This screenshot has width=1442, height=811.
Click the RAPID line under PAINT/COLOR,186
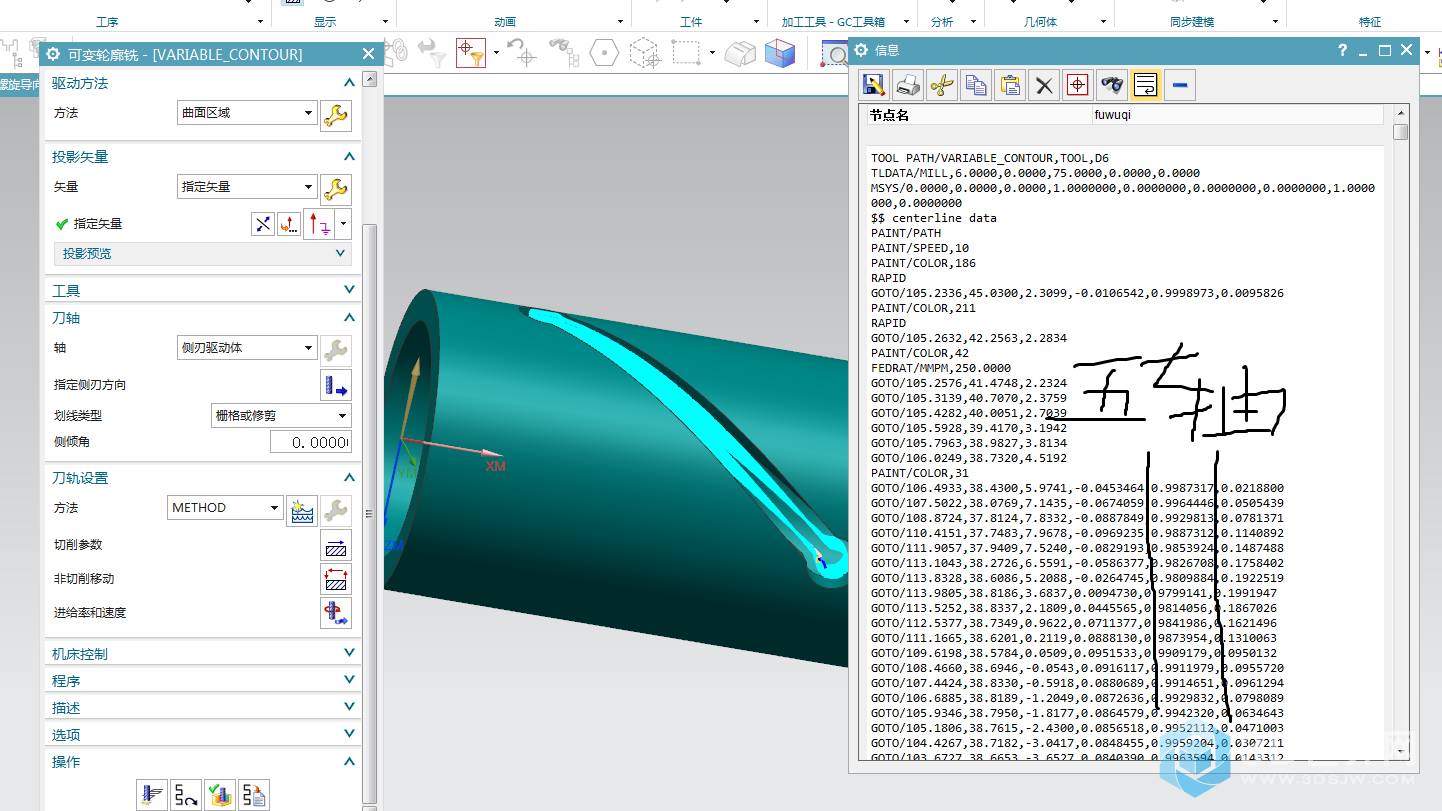point(888,278)
